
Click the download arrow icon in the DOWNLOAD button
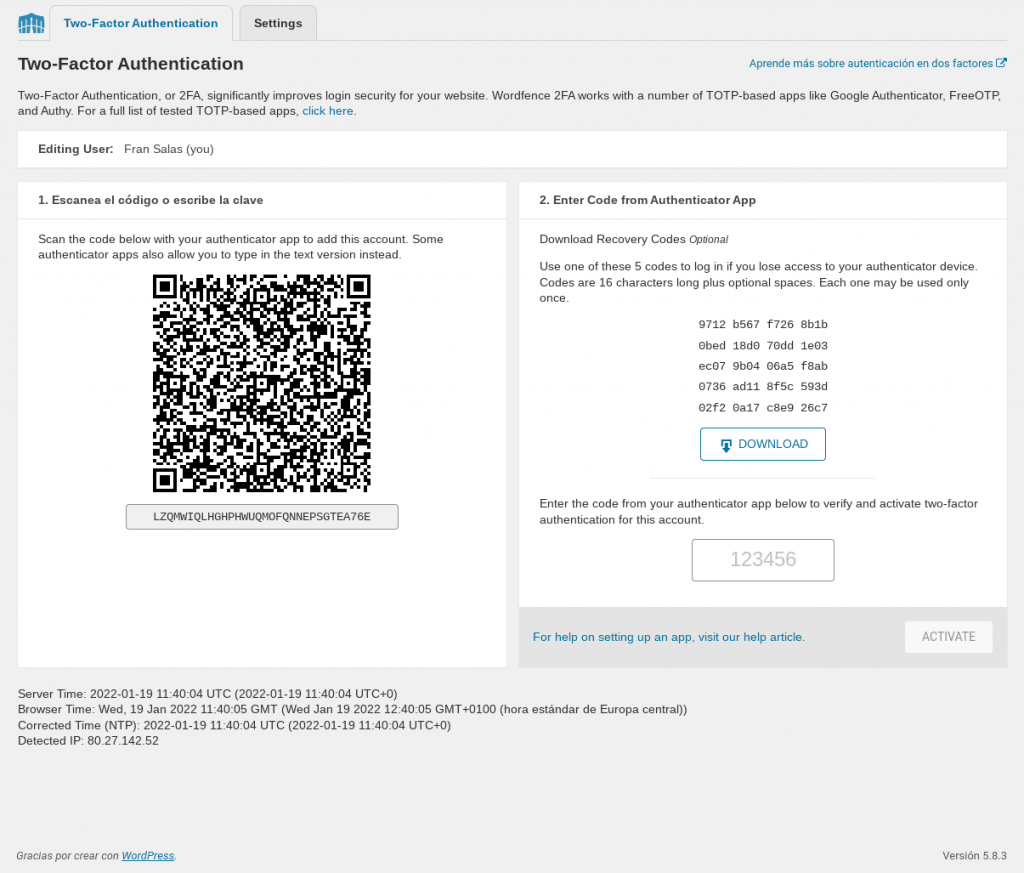[x=726, y=445]
